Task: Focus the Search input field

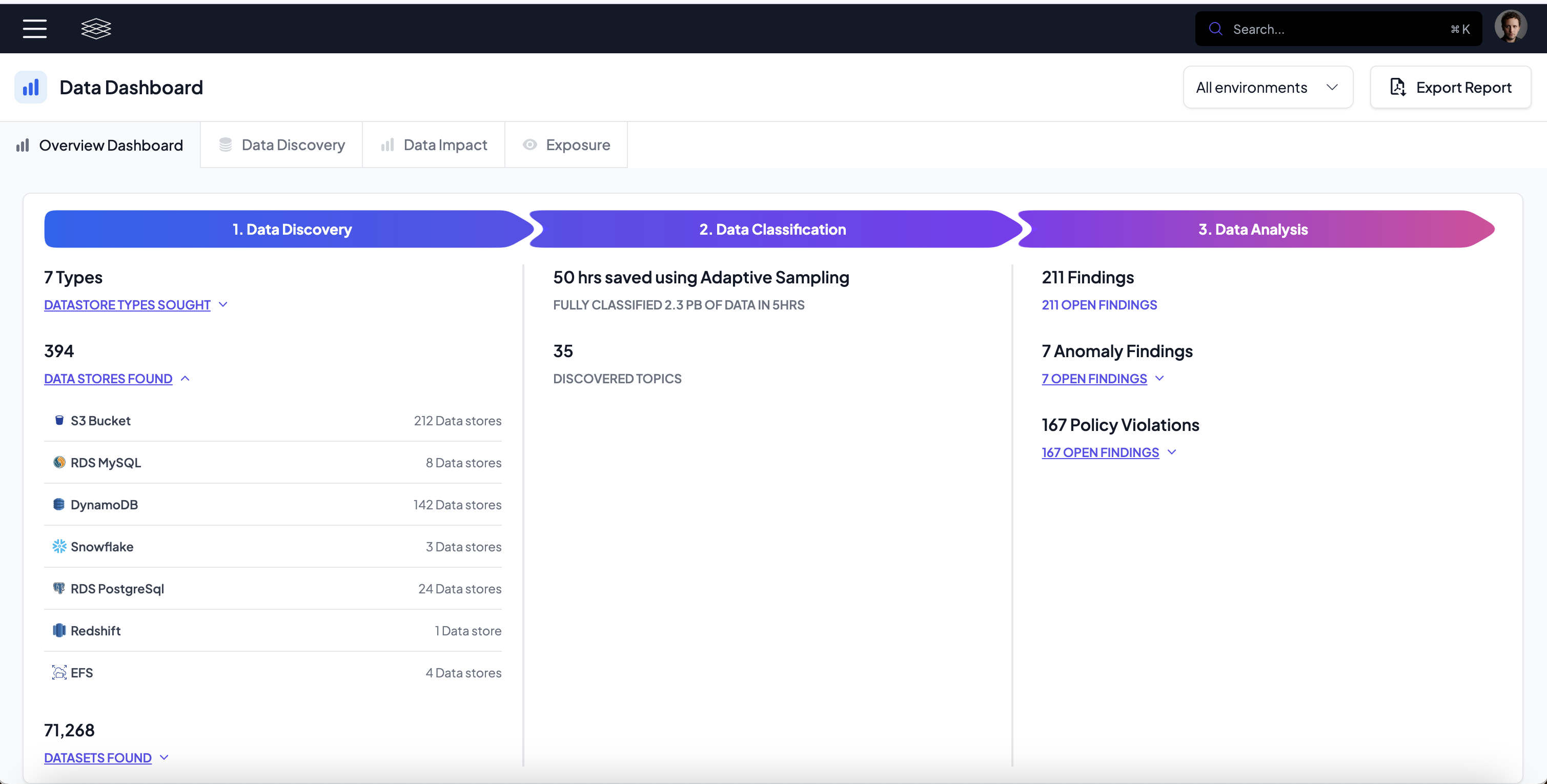Action: (1338, 29)
